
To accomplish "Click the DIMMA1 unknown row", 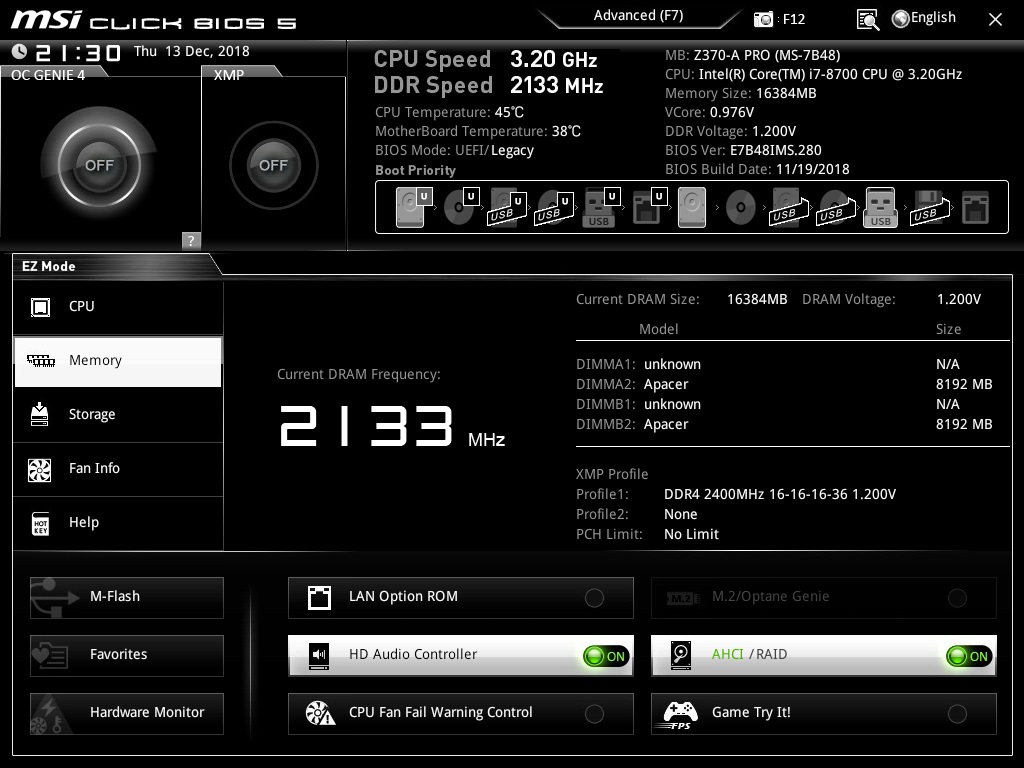I will coord(784,364).
